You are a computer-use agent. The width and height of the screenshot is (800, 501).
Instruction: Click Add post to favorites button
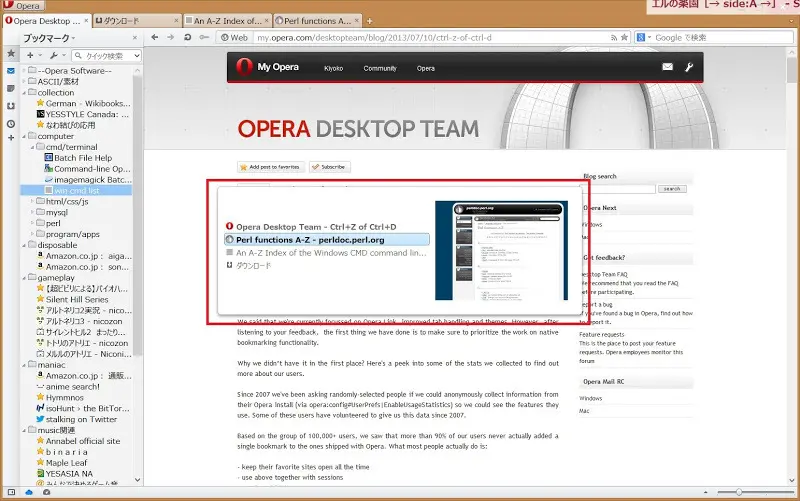[271, 167]
